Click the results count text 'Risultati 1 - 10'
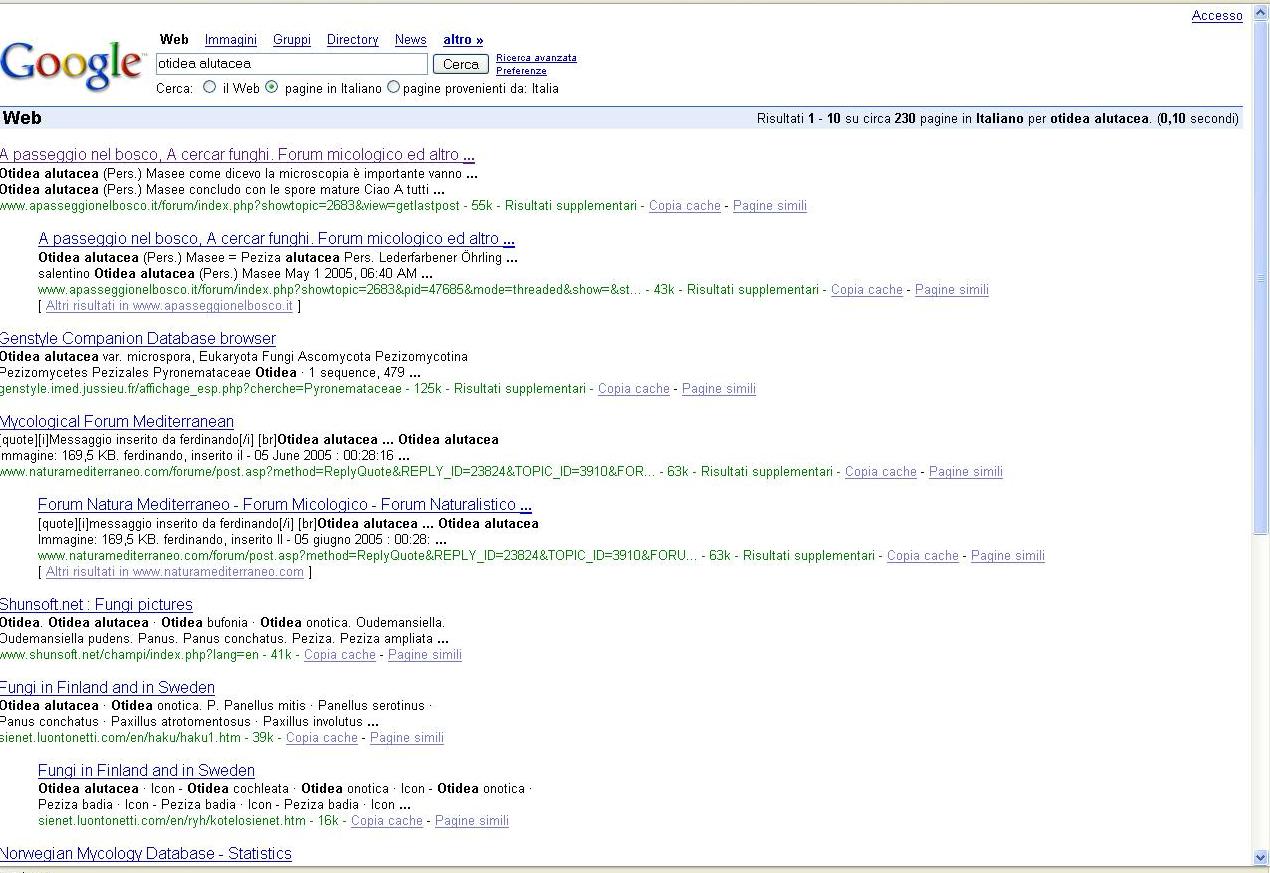The height and width of the screenshot is (873, 1270). pyautogui.click(x=798, y=119)
